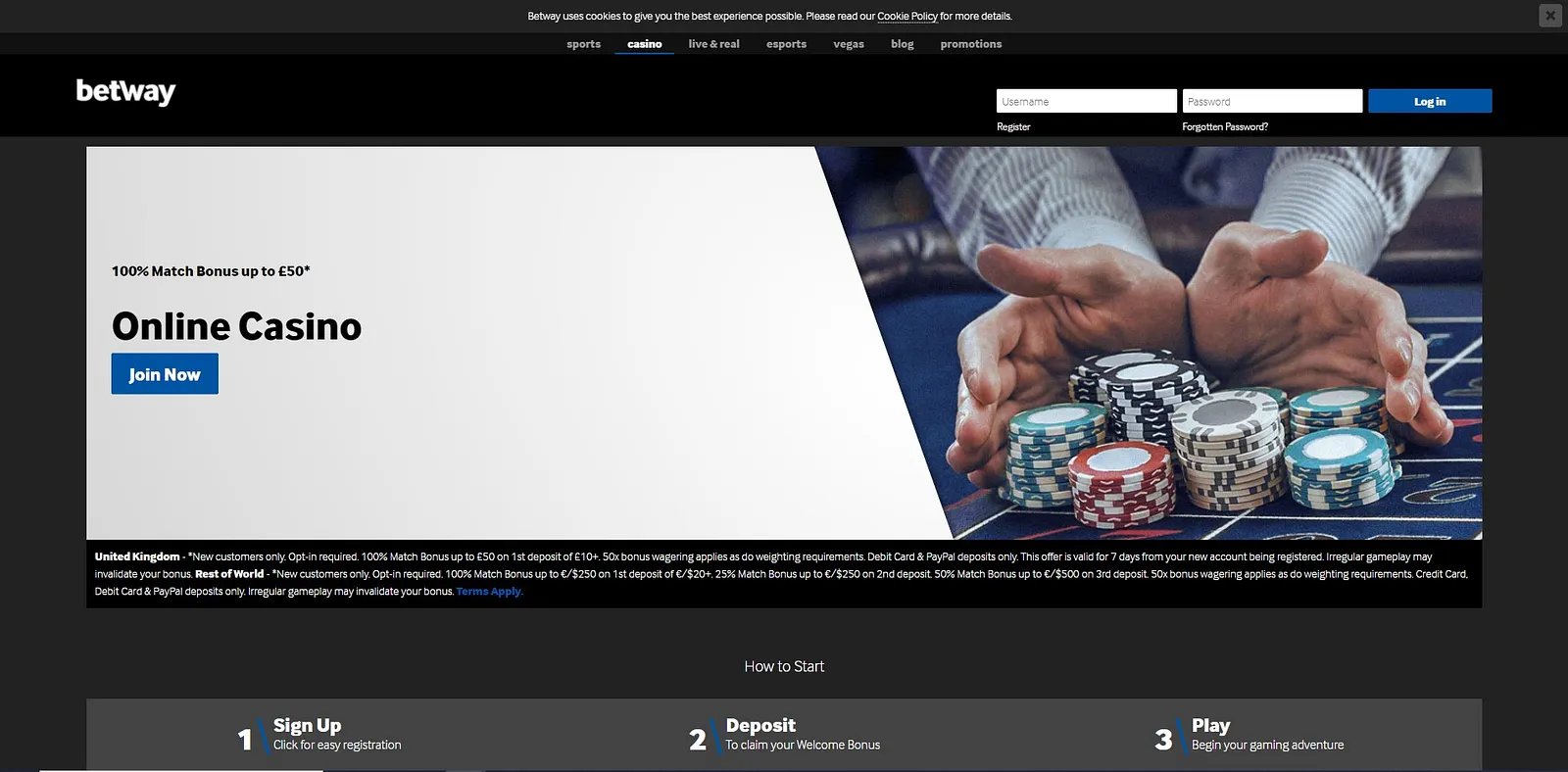Viewport: 1568px width, 772px height.
Task: Open the sports section
Action: [x=583, y=44]
